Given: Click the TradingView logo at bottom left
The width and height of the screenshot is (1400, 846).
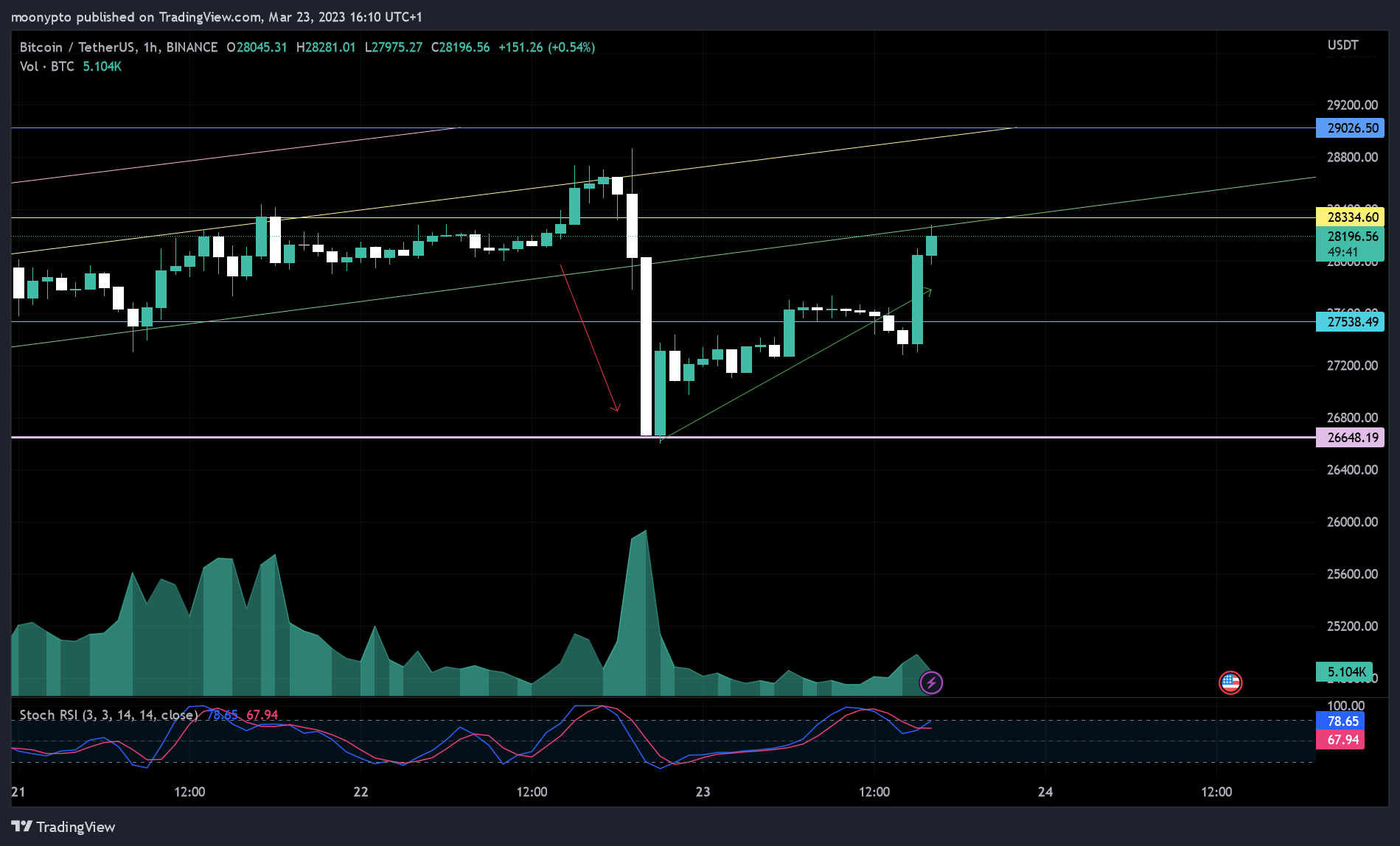Looking at the screenshot, I should click(x=63, y=827).
